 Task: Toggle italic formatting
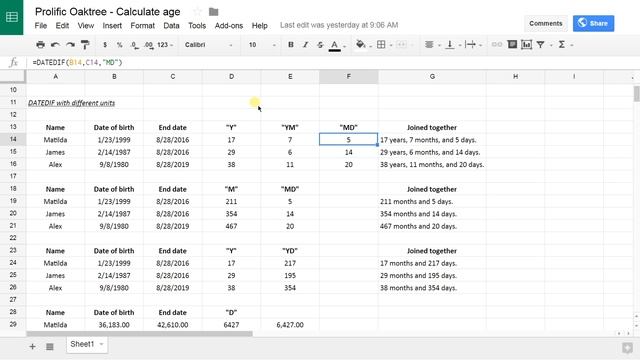pos(305,44)
